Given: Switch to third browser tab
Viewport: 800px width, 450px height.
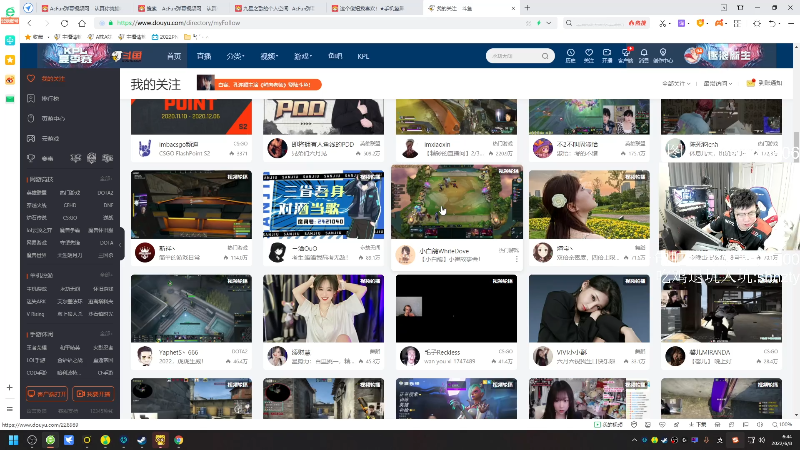Looking at the screenshot, I should coord(278,8).
